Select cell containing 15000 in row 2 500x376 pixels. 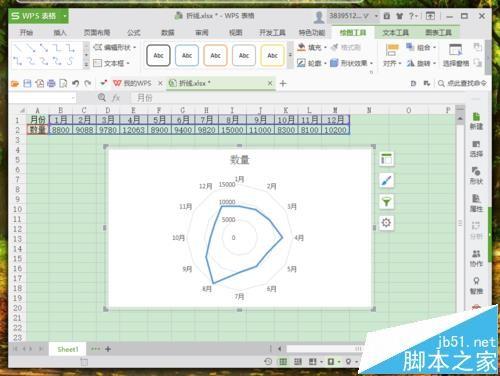click(232, 130)
